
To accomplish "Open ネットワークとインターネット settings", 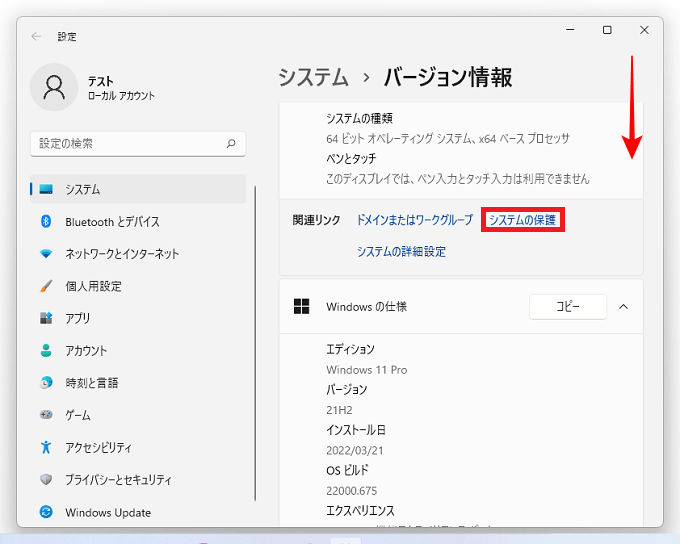I will click(138, 254).
